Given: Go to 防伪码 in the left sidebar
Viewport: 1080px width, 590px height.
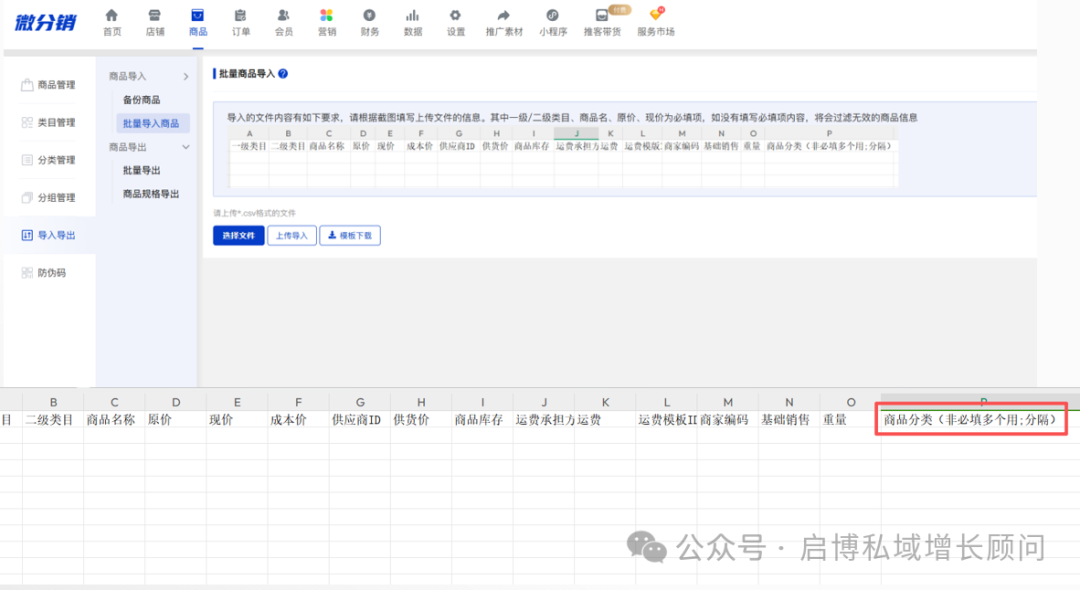Looking at the screenshot, I should click(x=52, y=273).
